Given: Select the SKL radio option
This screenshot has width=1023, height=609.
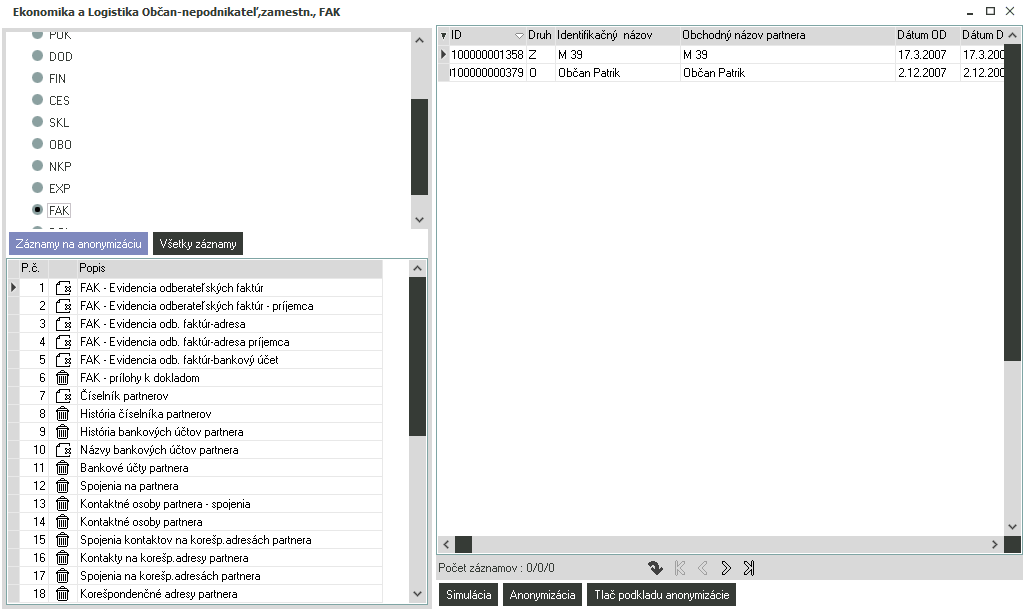Looking at the screenshot, I should (38, 122).
